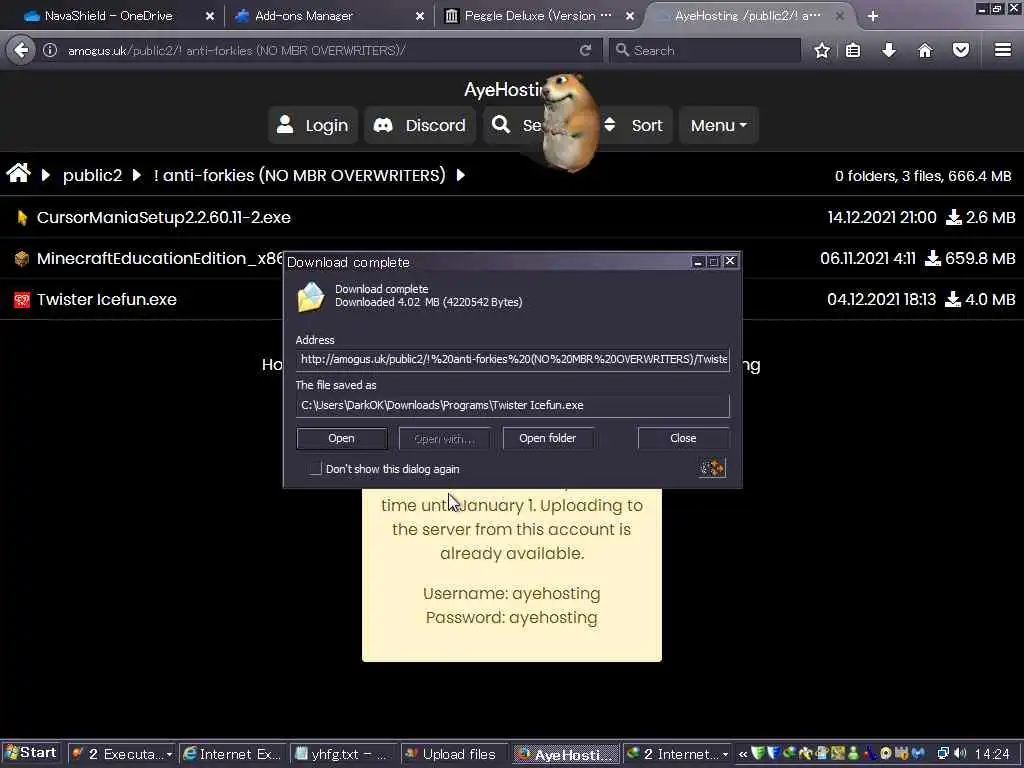Open the network tray icon
This screenshot has width=1024, height=768.
pyautogui.click(x=943, y=754)
